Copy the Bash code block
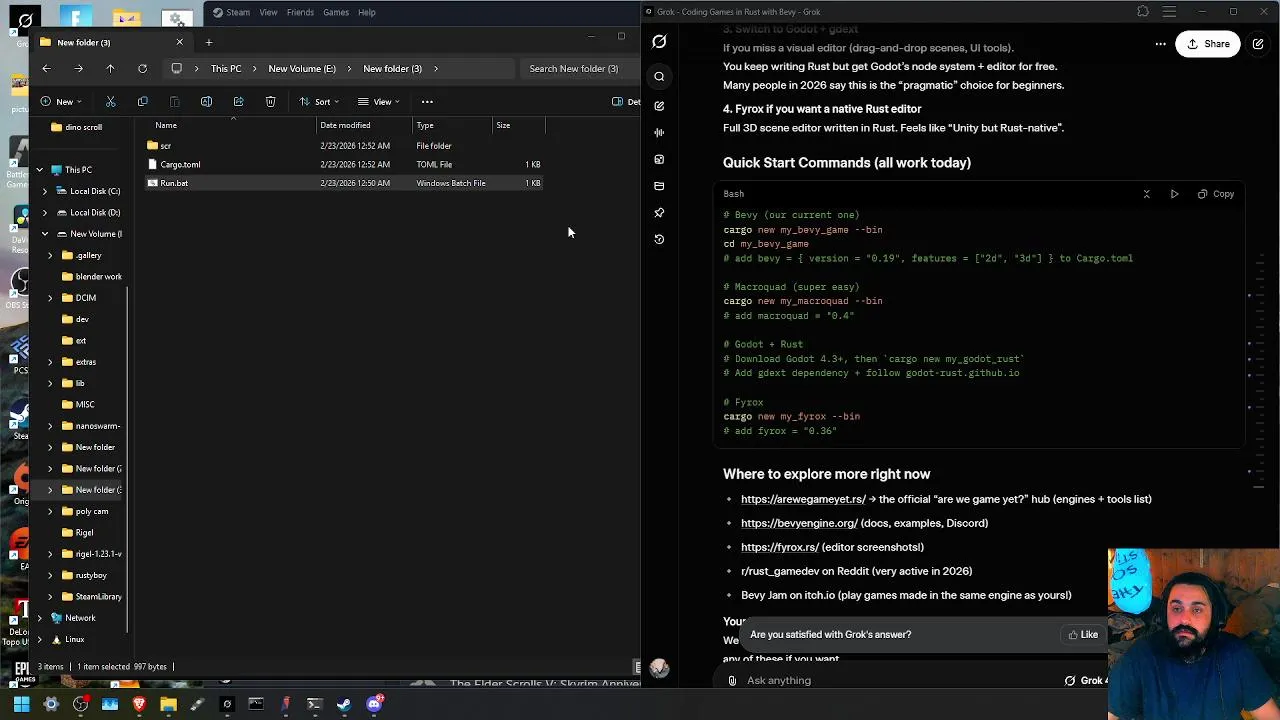This screenshot has width=1280, height=720. coord(1216,194)
